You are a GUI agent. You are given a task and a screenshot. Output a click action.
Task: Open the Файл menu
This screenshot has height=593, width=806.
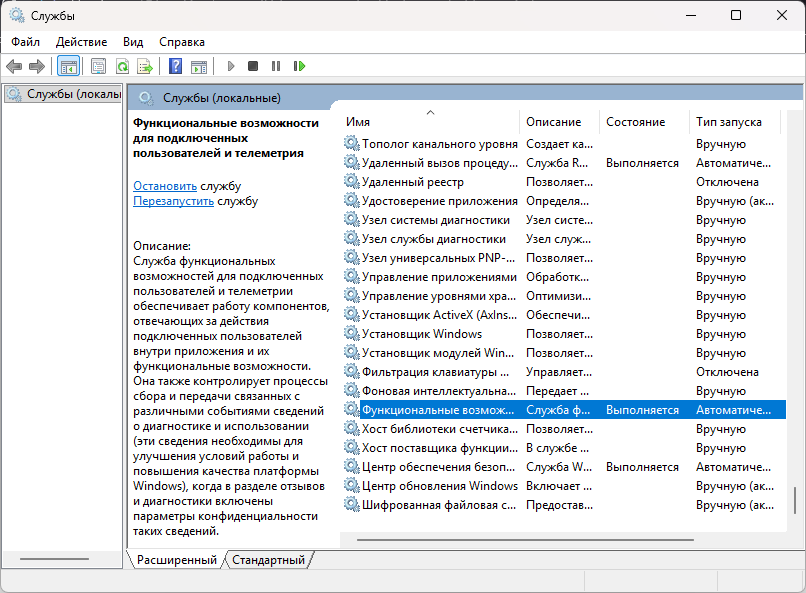tap(26, 42)
